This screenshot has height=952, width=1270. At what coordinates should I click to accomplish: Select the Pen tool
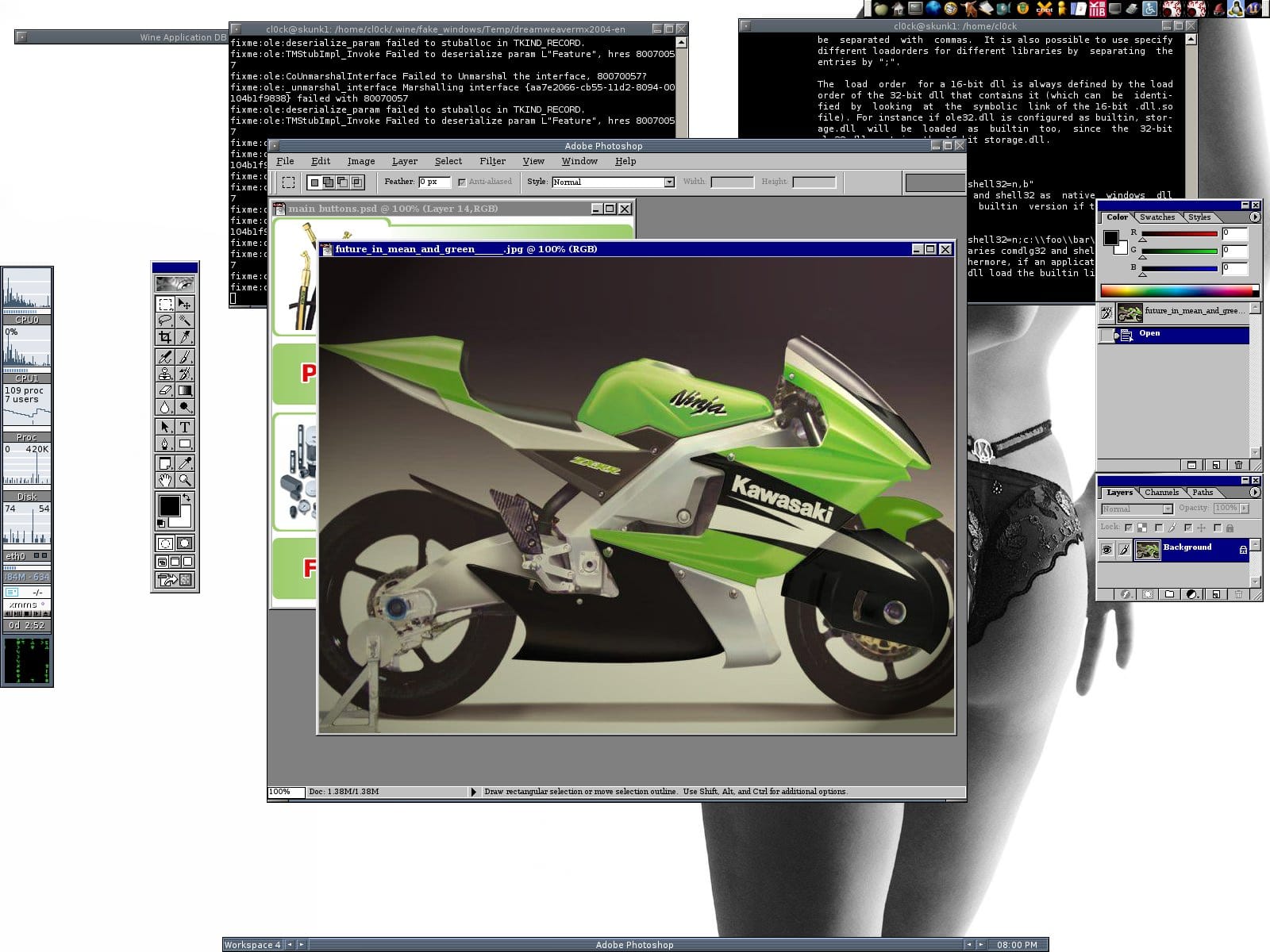point(165,443)
